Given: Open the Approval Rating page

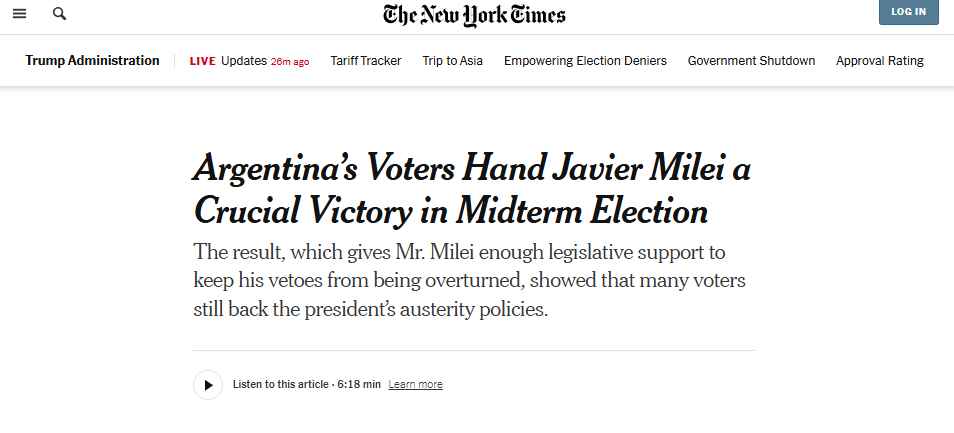Looking at the screenshot, I should pyautogui.click(x=879, y=61).
